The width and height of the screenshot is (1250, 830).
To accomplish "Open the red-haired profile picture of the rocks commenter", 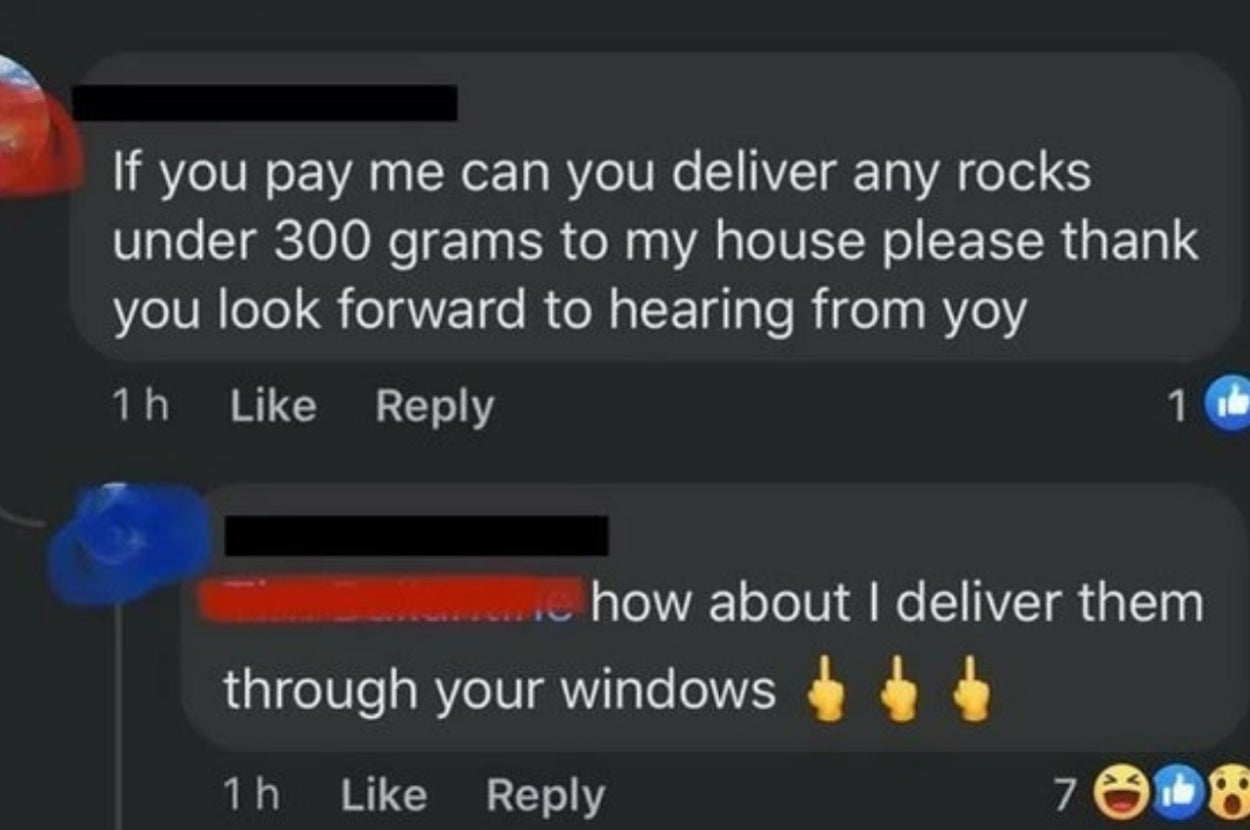I will click(x=35, y=125).
